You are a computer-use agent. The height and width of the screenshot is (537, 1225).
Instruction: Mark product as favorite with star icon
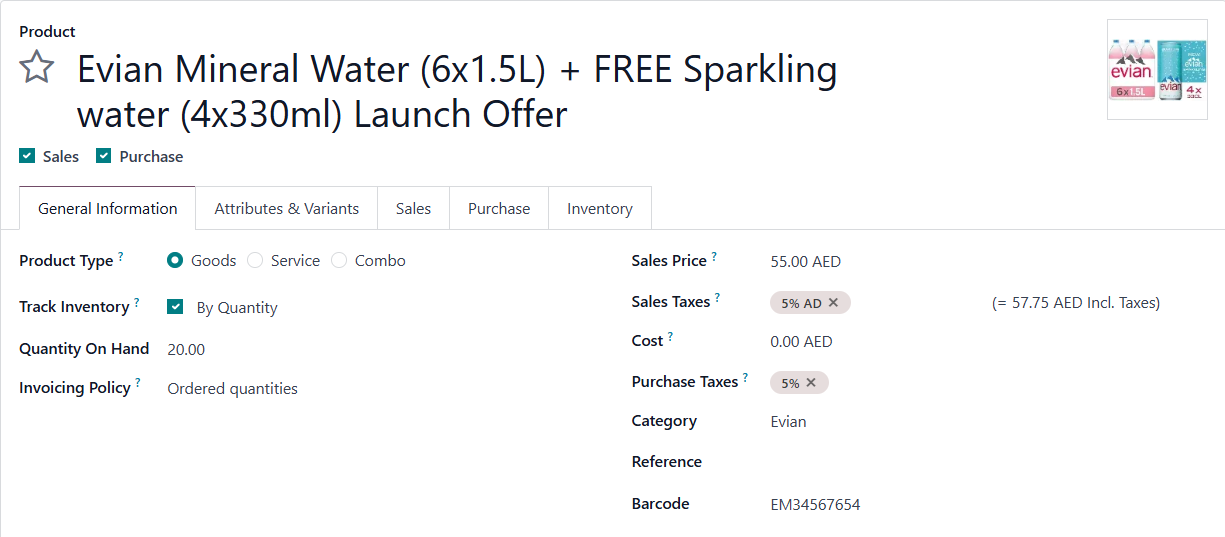(x=37, y=69)
